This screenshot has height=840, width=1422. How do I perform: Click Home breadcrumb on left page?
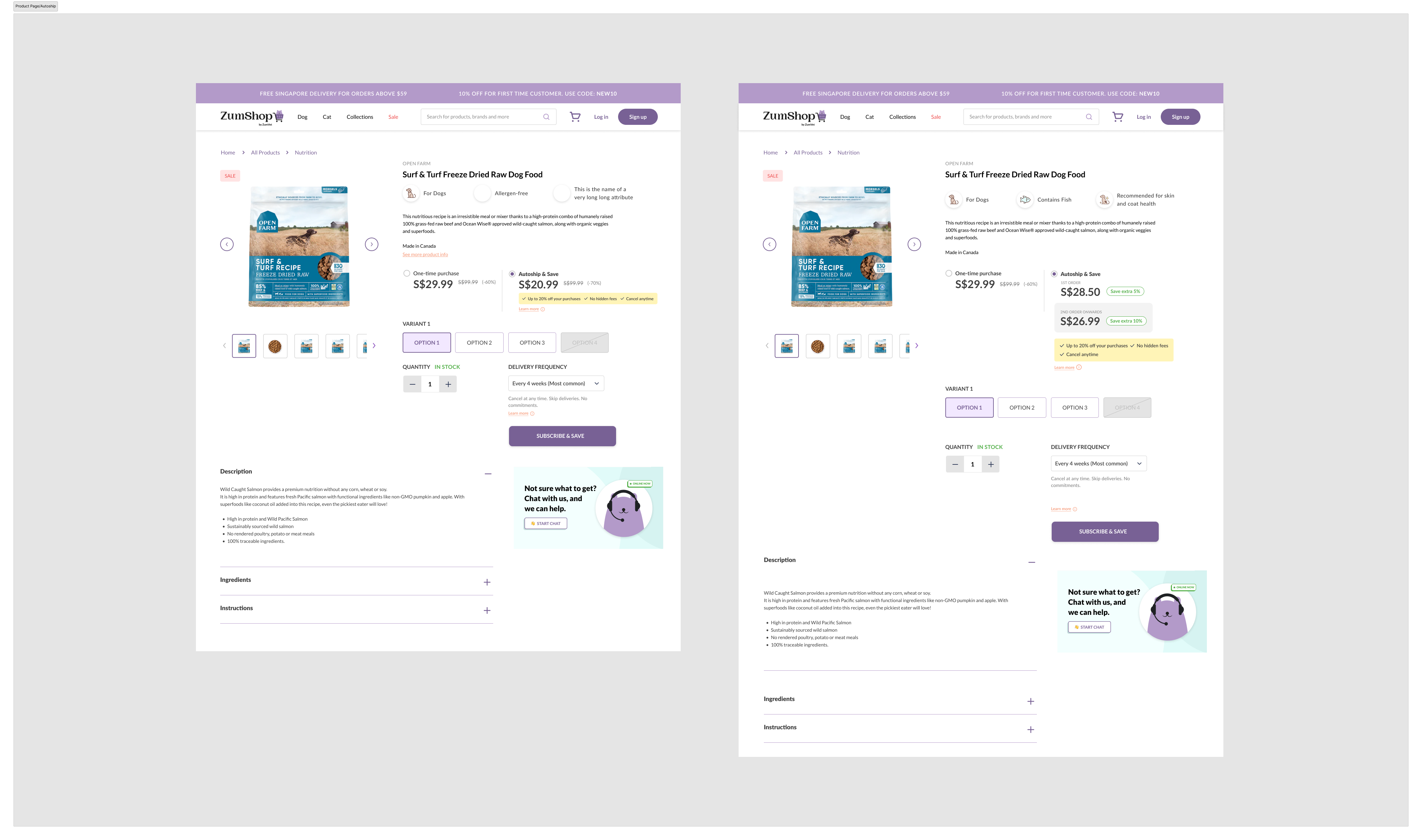[228, 153]
